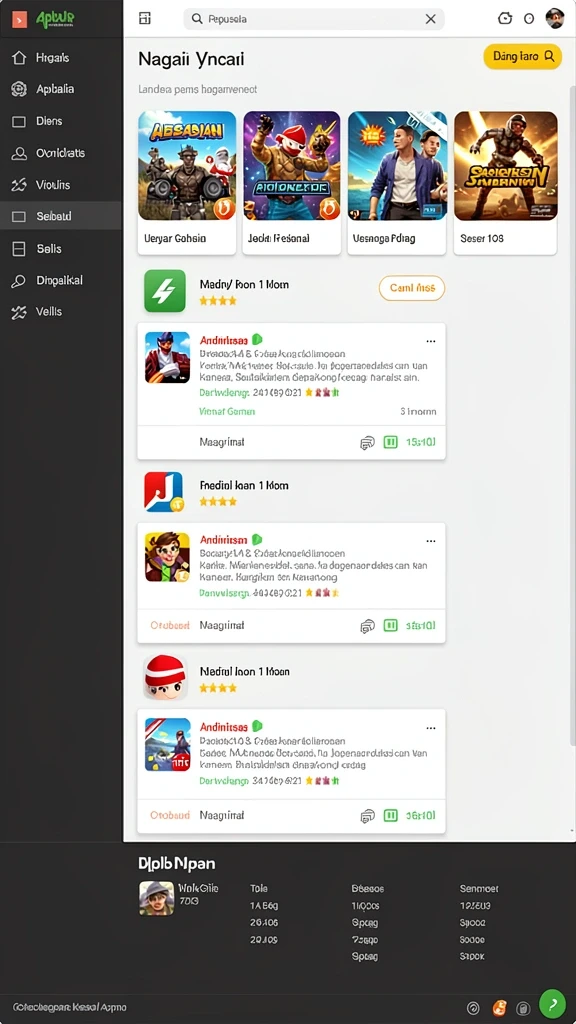Click the layout icon left of search bar
This screenshot has height=1024, width=576.
[145, 19]
